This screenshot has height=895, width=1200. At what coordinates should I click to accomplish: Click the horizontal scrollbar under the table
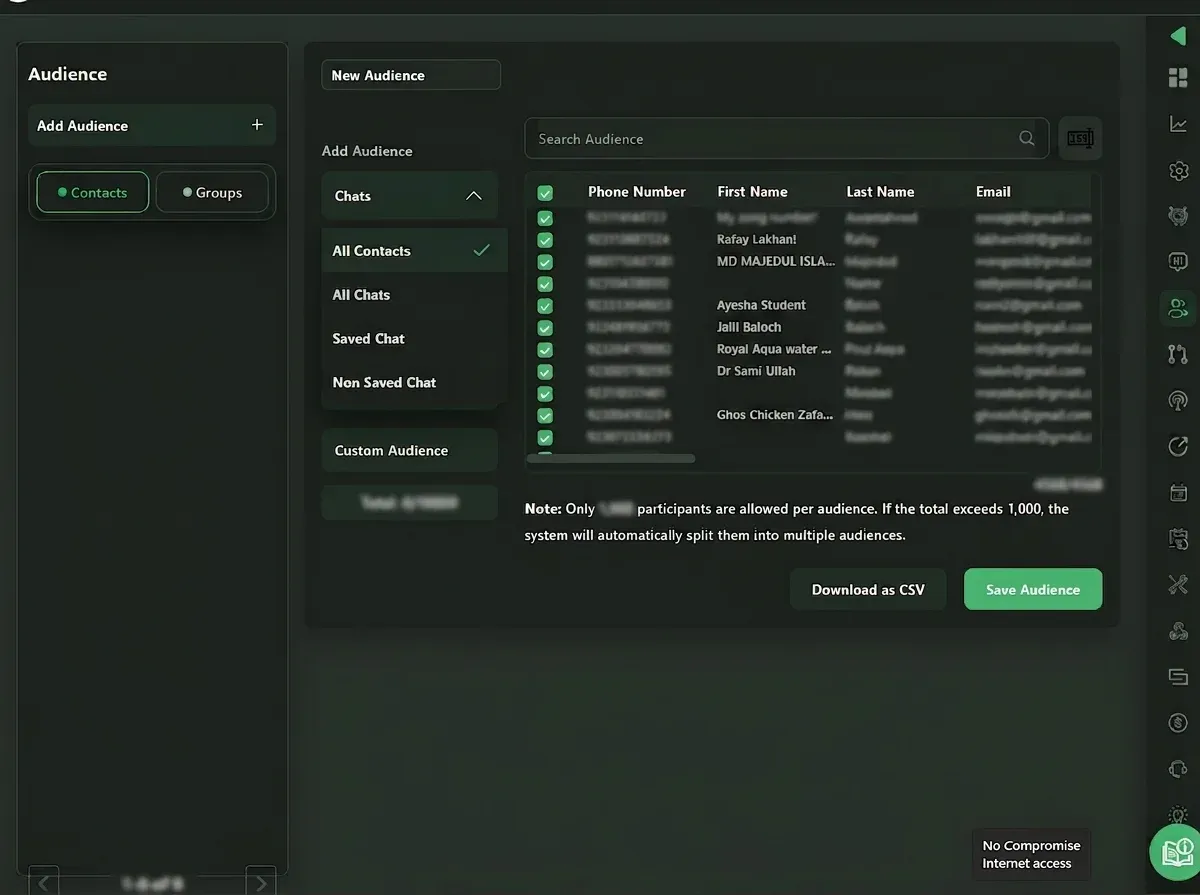point(610,458)
